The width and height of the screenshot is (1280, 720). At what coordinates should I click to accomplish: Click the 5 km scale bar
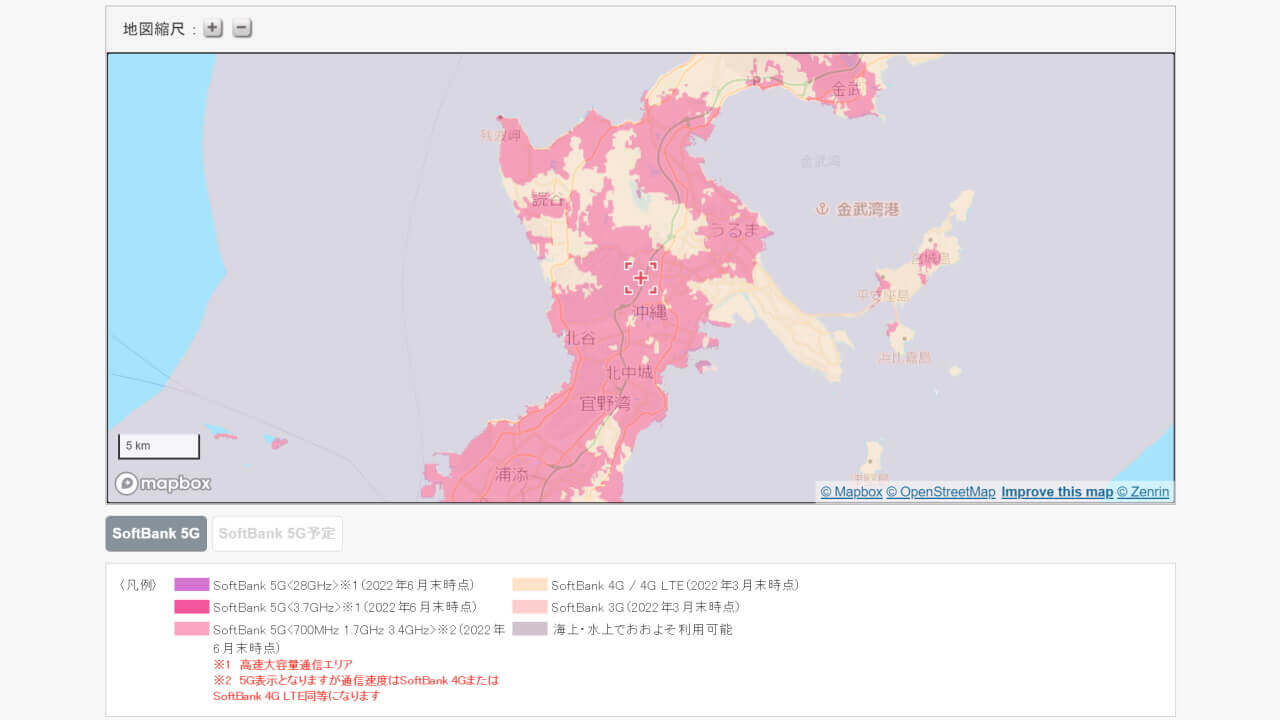click(x=158, y=445)
